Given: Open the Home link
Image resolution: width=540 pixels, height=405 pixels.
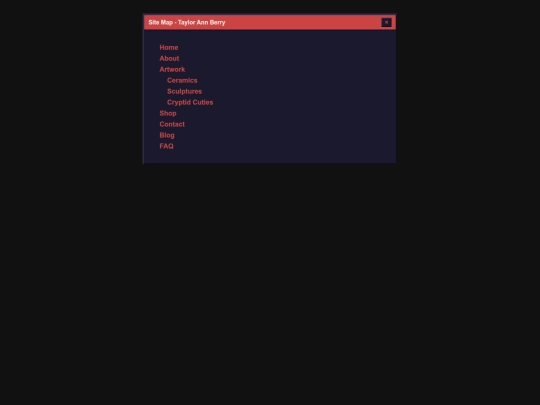Looking at the screenshot, I should pos(169,48).
